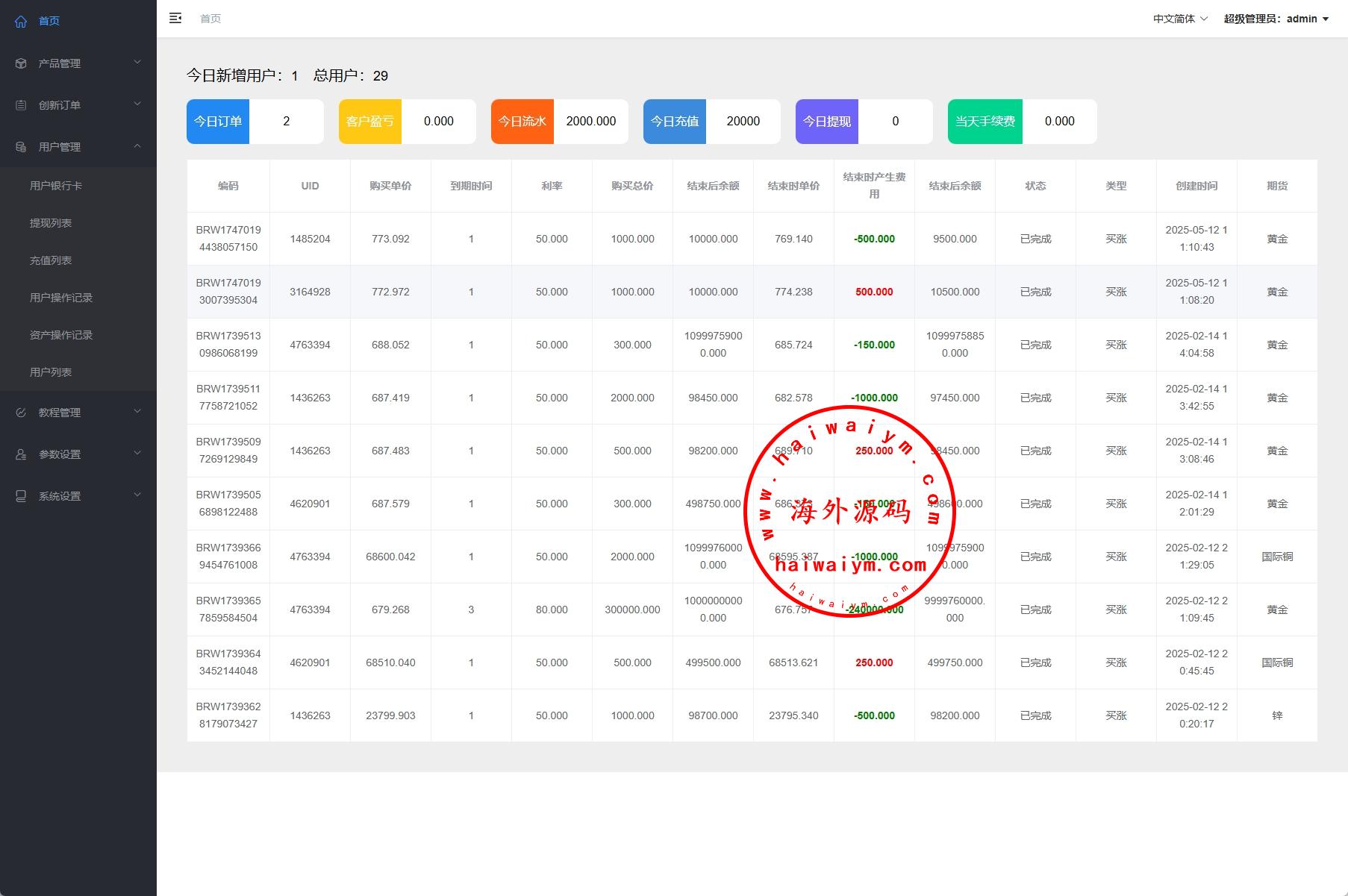
Task: Open the admin account dropdown
Action: [1276, 19]
